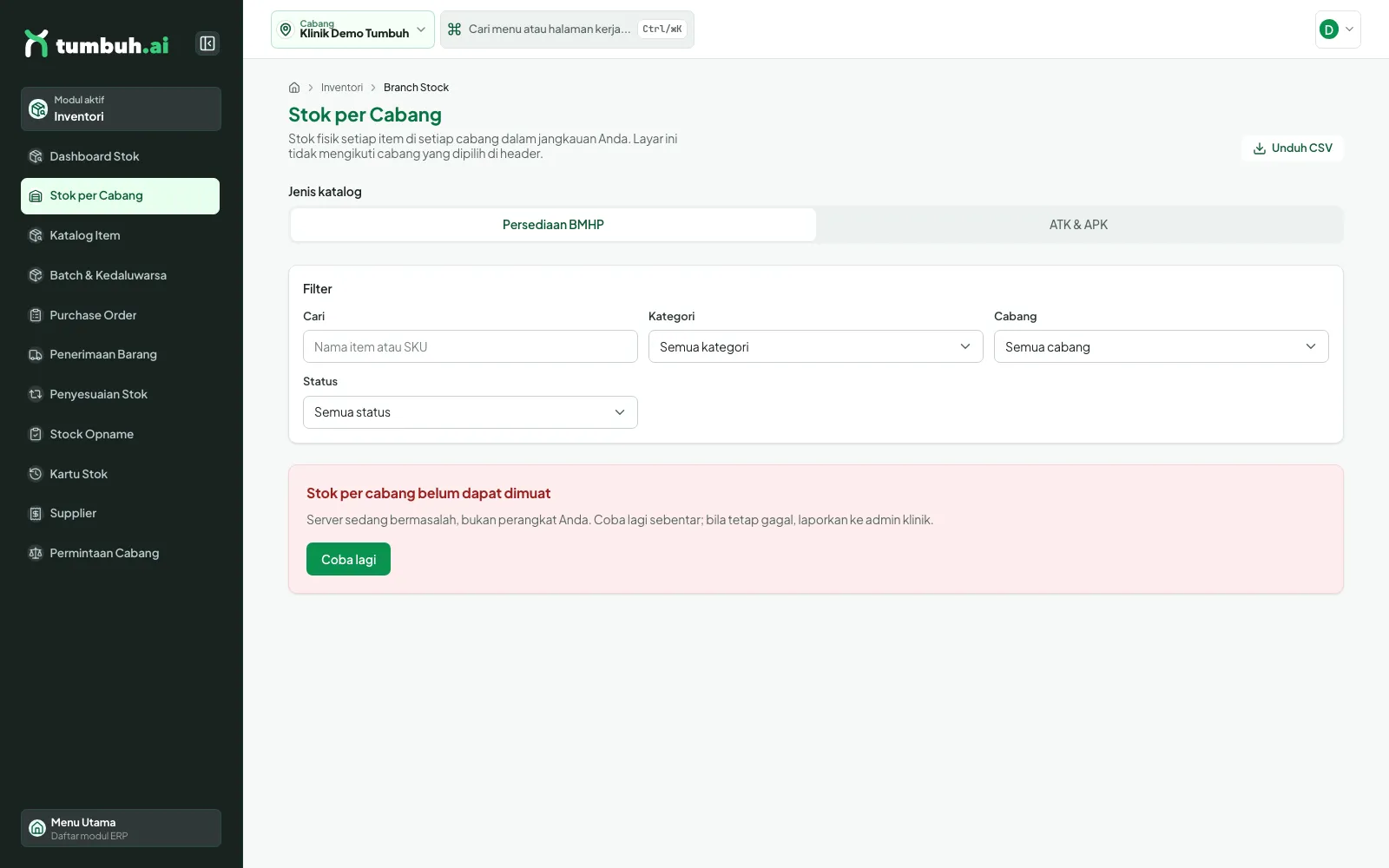Screen dimensions: 1389x868
Task: Open the Purchase Order menu item
Action: click(120, 315)
